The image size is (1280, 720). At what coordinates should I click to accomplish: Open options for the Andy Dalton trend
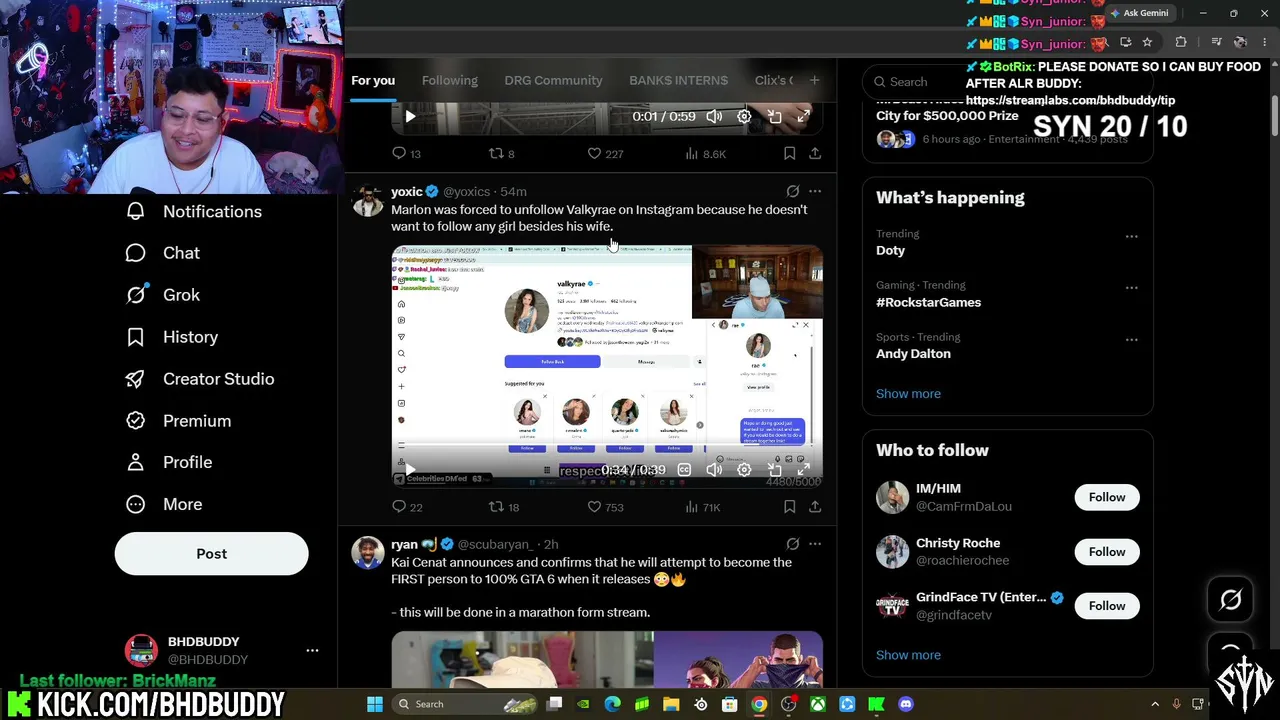tap(1131, 340)
